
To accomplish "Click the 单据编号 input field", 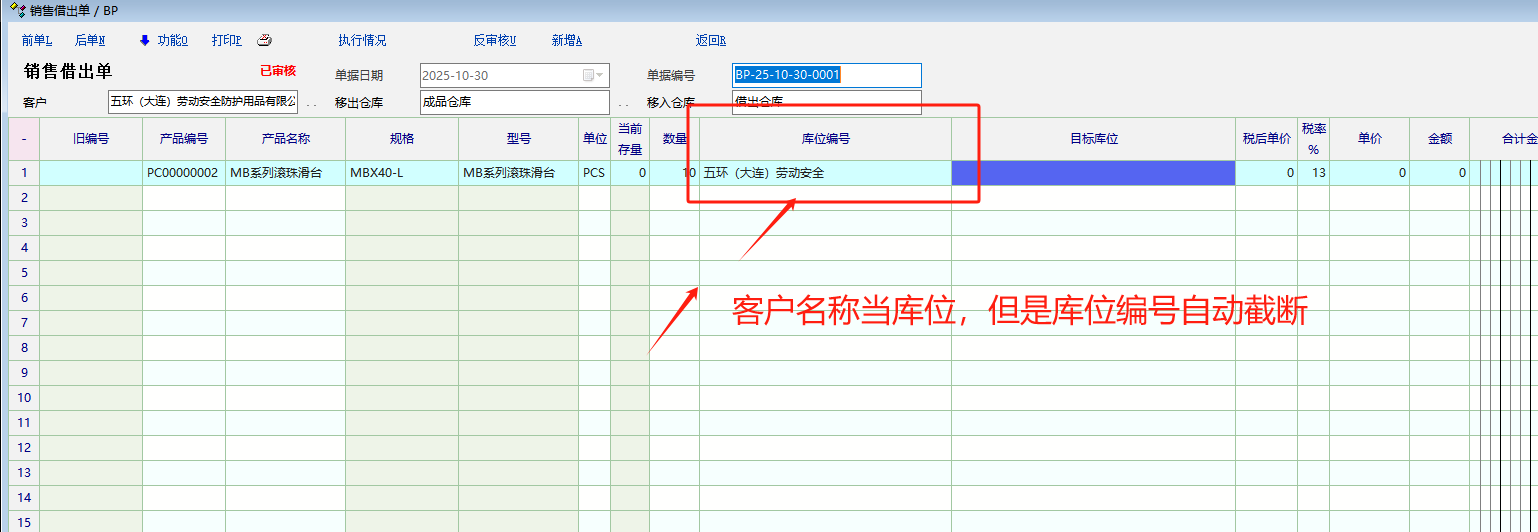I will click(x=826, y=76).
